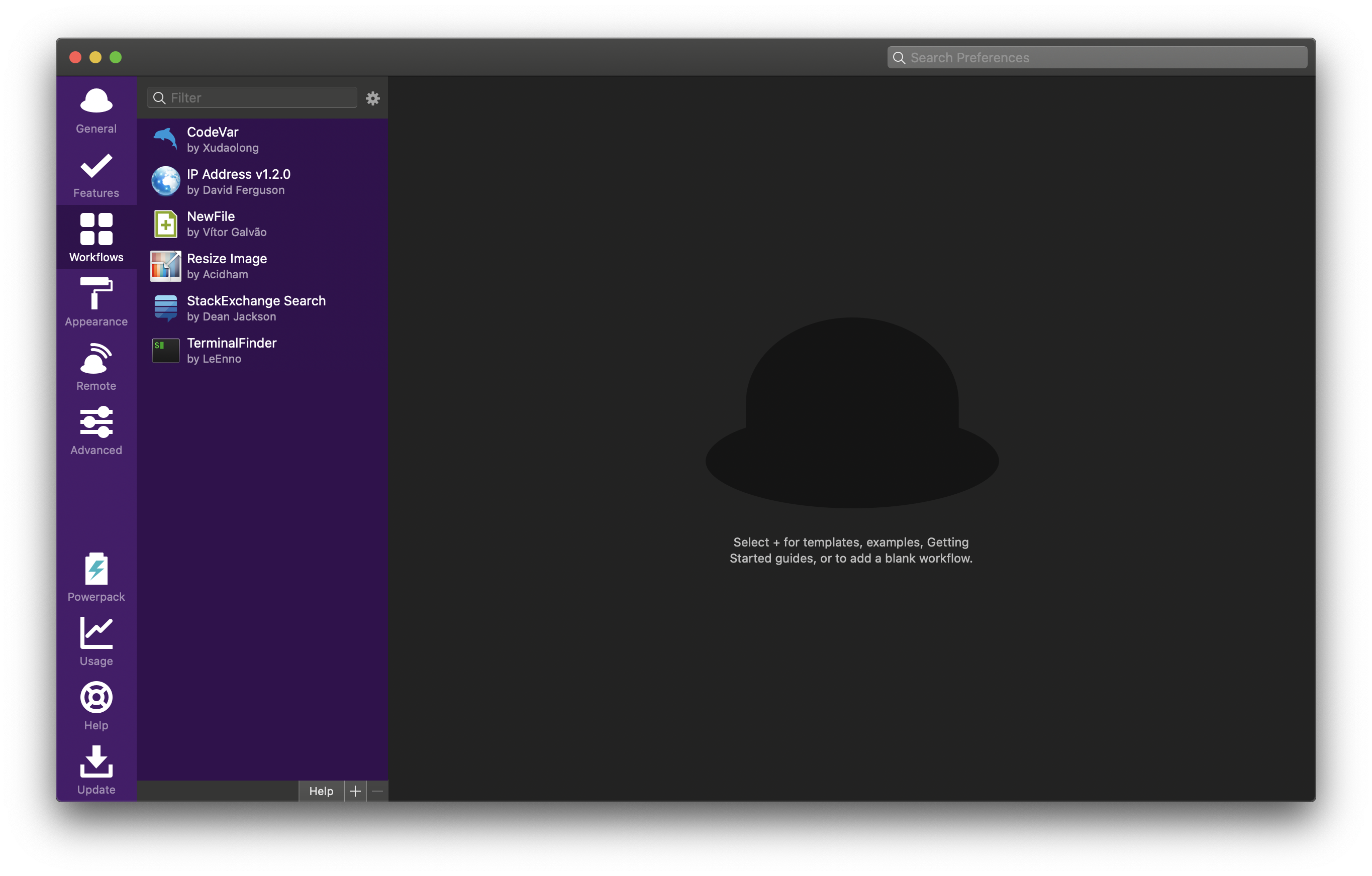Minimize the preferences window
Viewport: 1372px width, 876px height.
(95, 58)
